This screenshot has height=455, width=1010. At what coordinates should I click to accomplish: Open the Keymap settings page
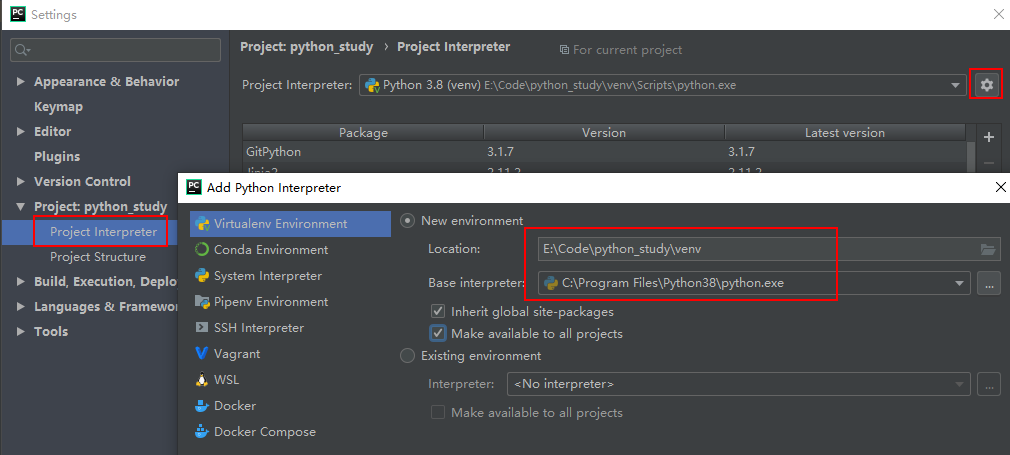(x=58, y=106)
